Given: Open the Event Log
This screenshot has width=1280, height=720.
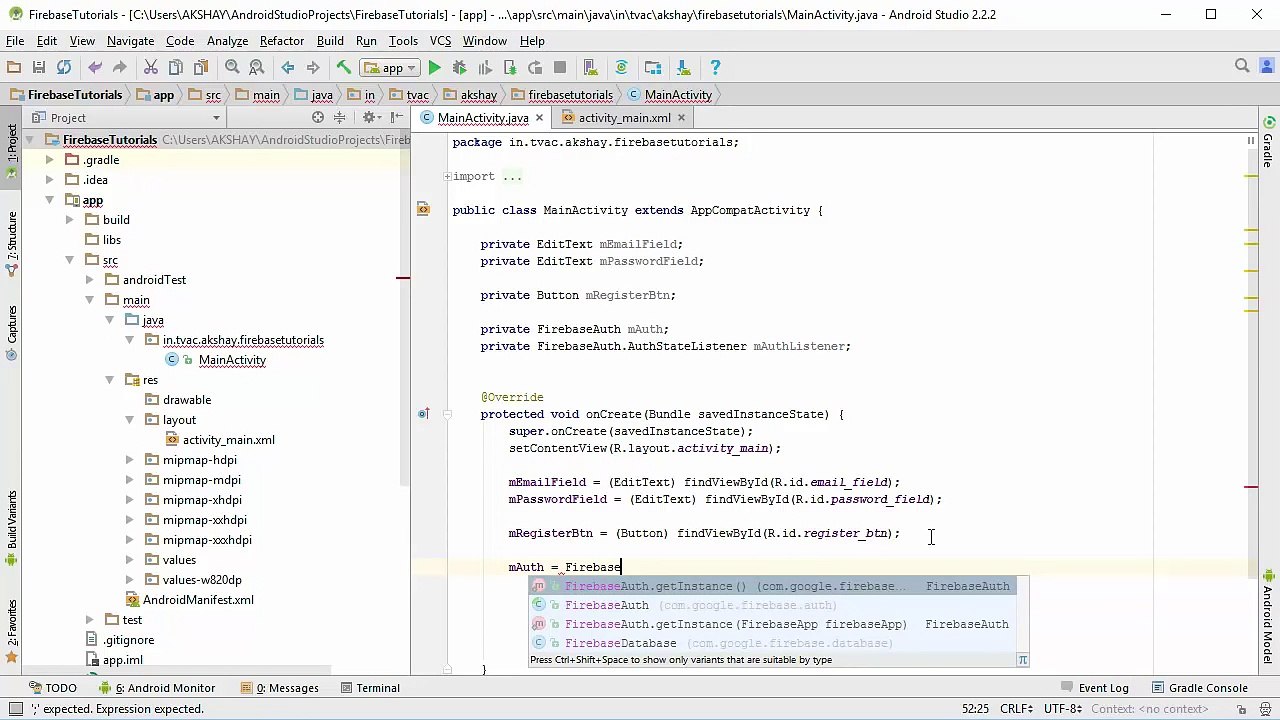Looking at the screenshot, I should [1095, 688].
